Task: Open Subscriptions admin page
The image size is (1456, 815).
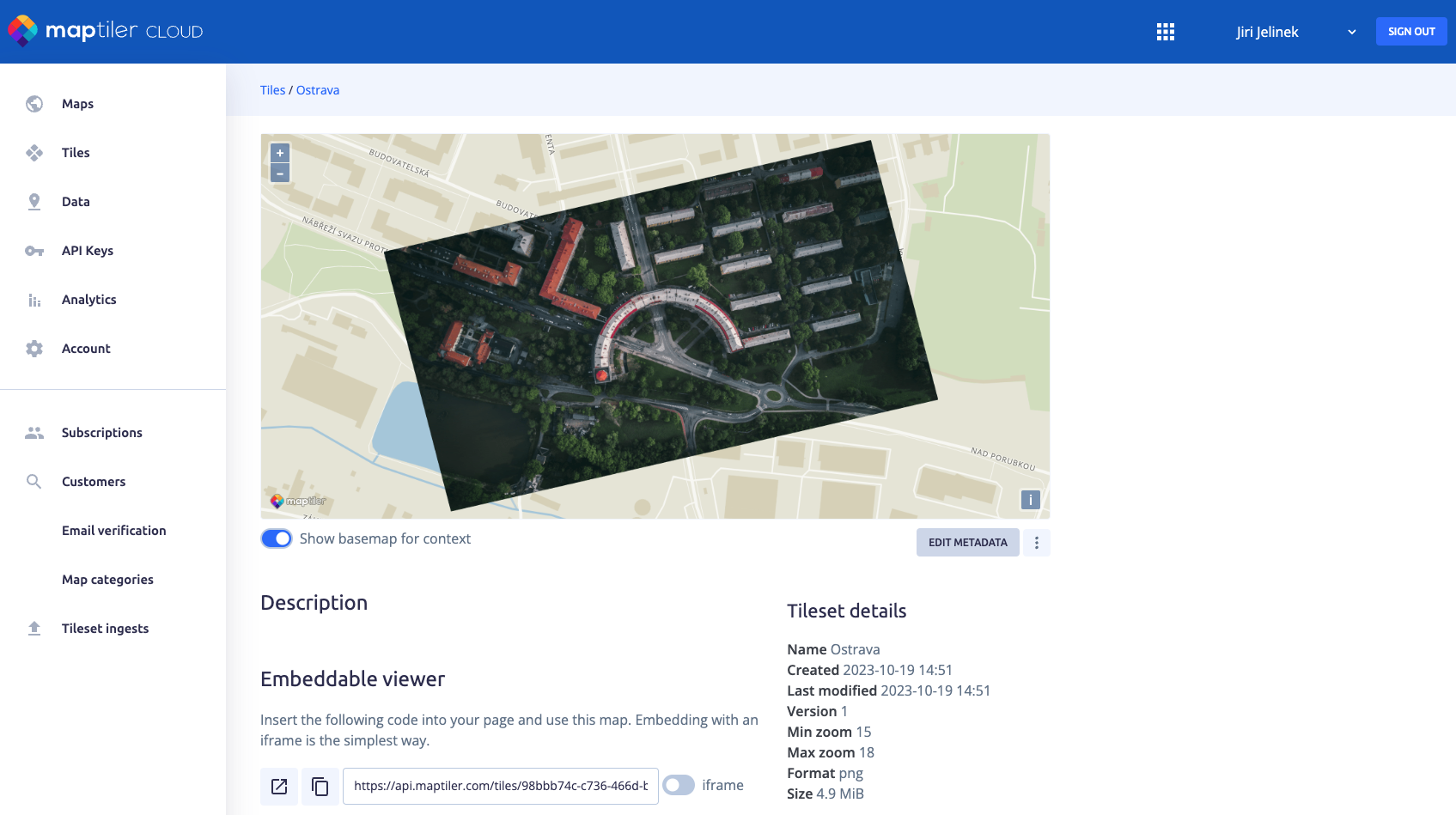Action: click(102, 433)
